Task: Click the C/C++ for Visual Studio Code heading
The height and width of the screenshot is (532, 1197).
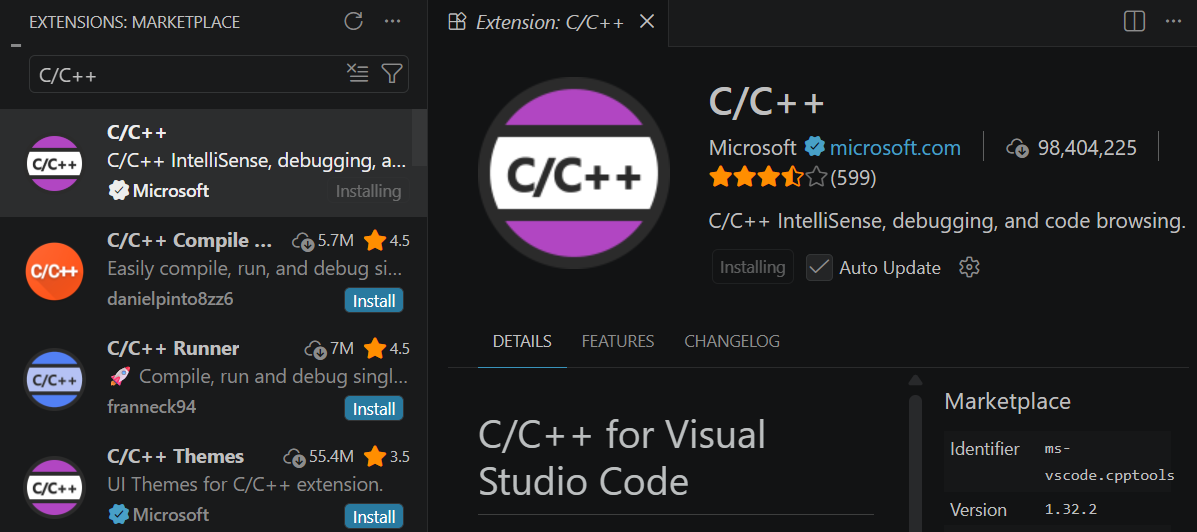Action: (622, 458)
